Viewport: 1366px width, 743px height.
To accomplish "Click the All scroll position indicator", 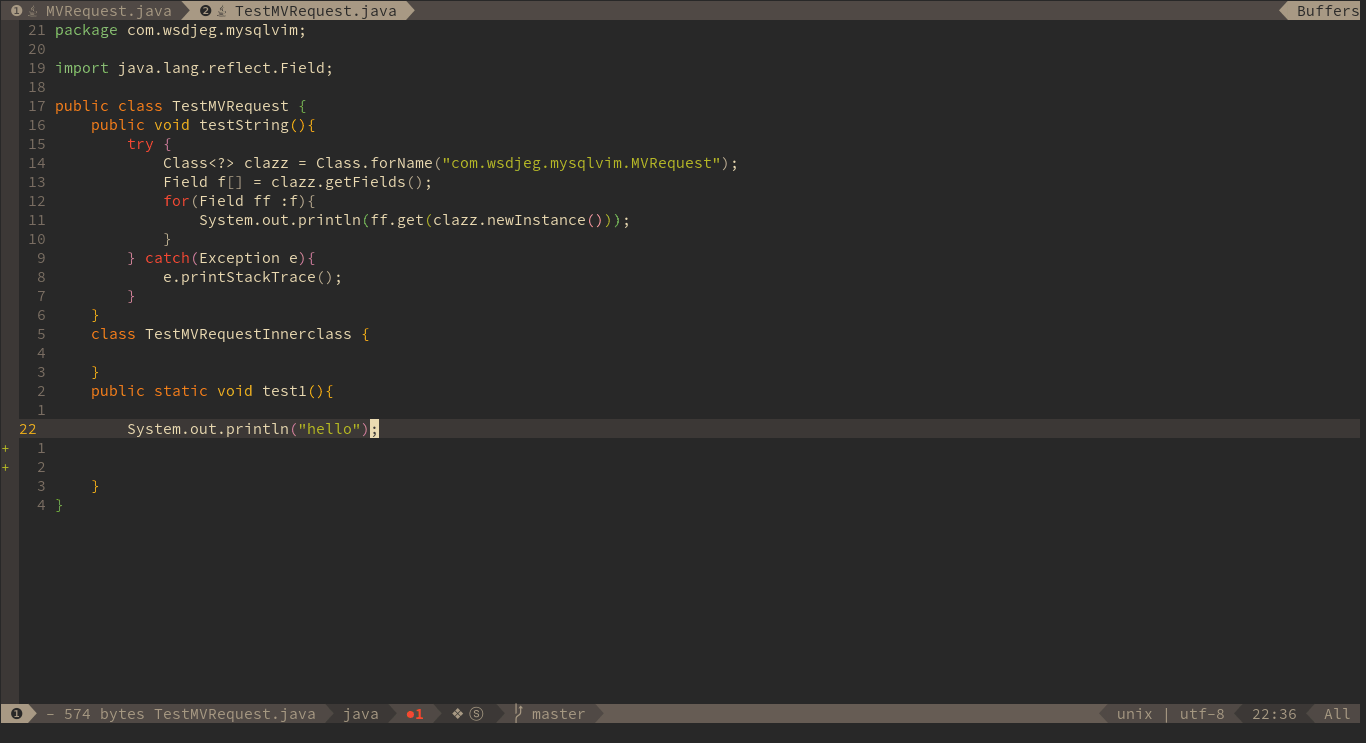I will 1336,713.
